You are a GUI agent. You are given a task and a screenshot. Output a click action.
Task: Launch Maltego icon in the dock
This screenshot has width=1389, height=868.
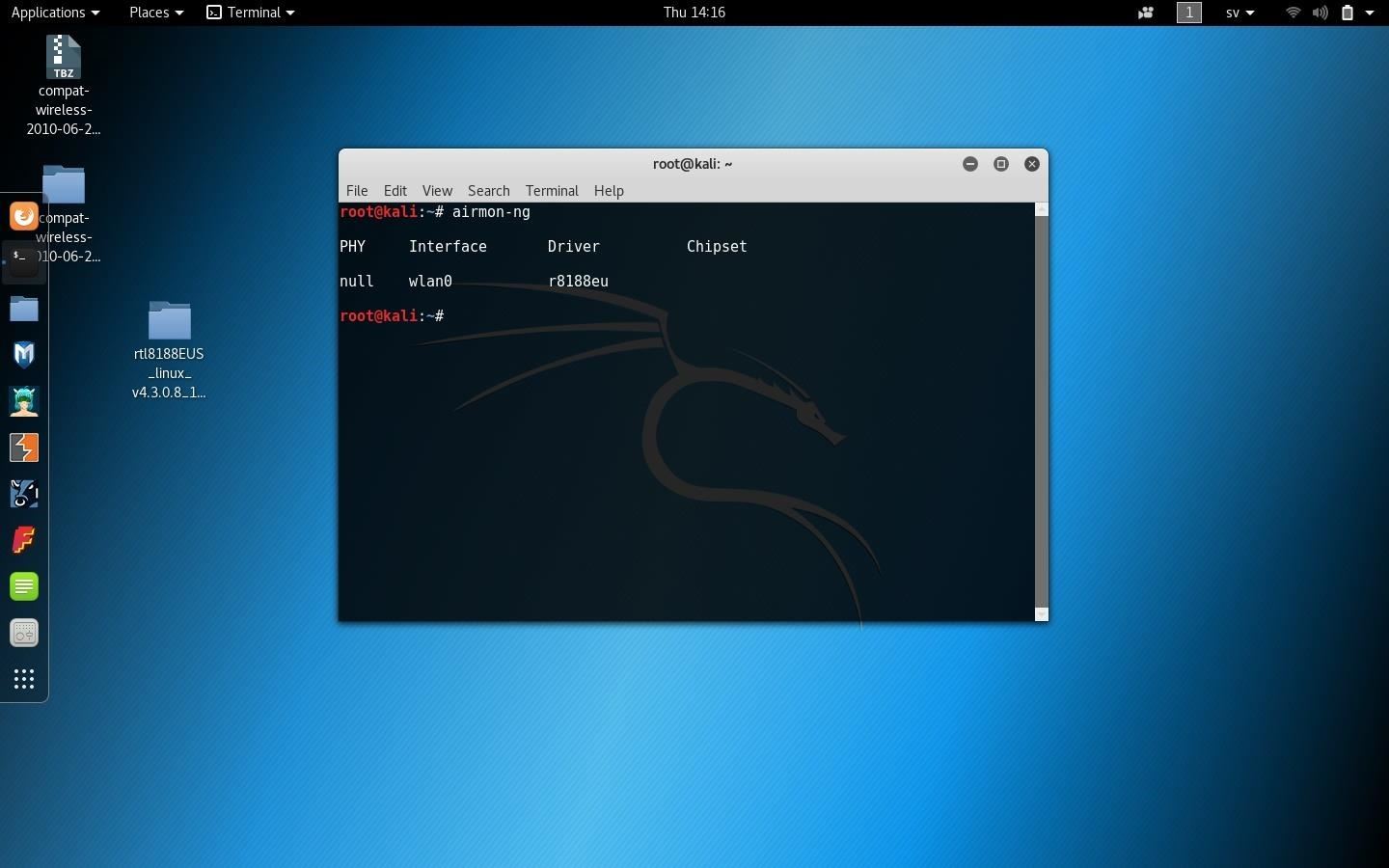[24, 494]
